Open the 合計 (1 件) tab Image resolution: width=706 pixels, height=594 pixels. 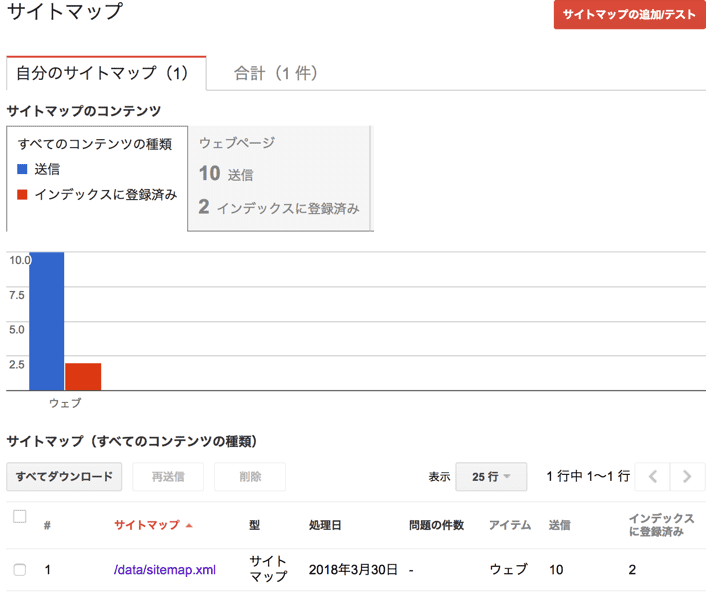276,73
